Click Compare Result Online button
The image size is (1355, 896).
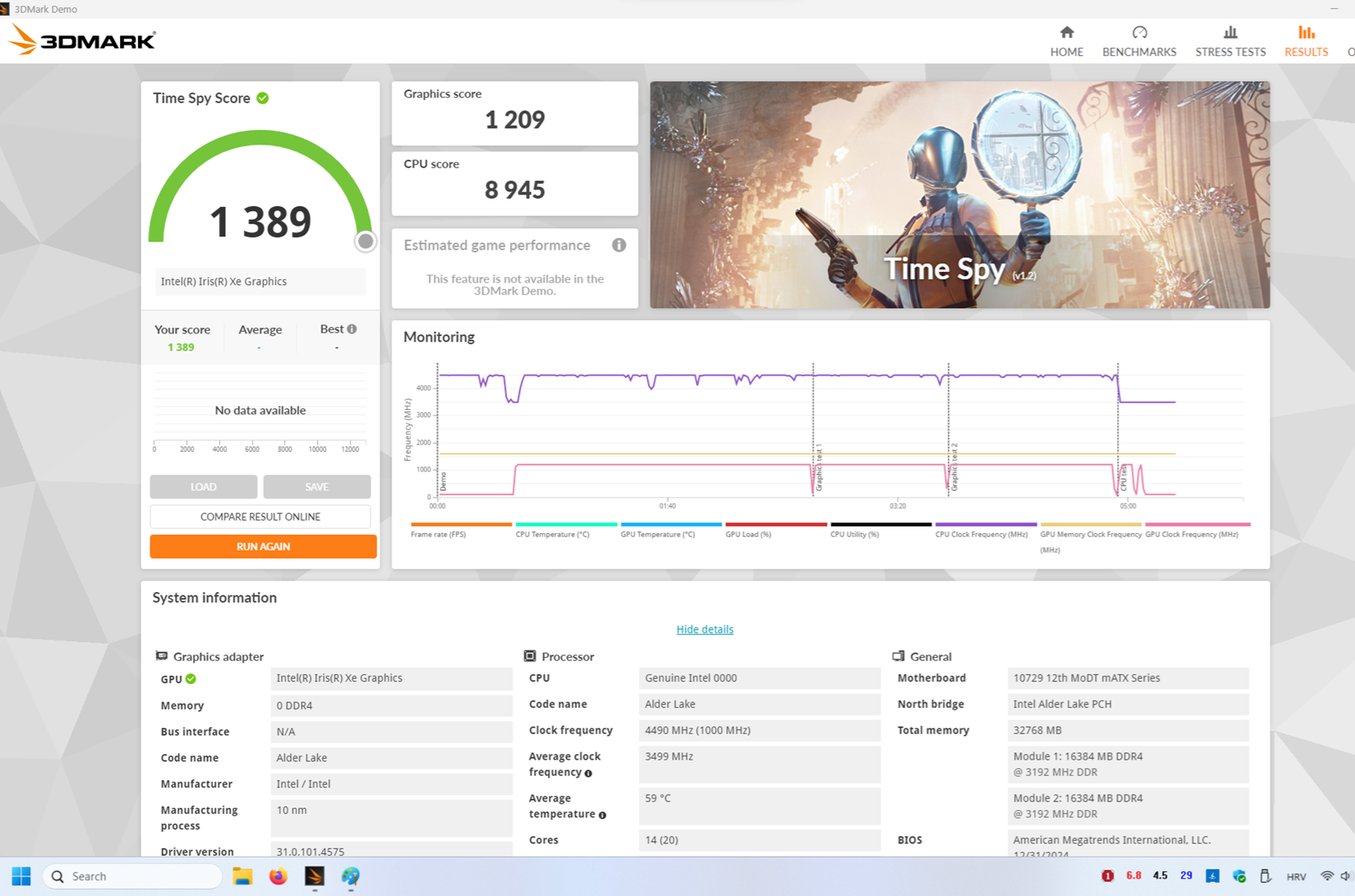260,517
